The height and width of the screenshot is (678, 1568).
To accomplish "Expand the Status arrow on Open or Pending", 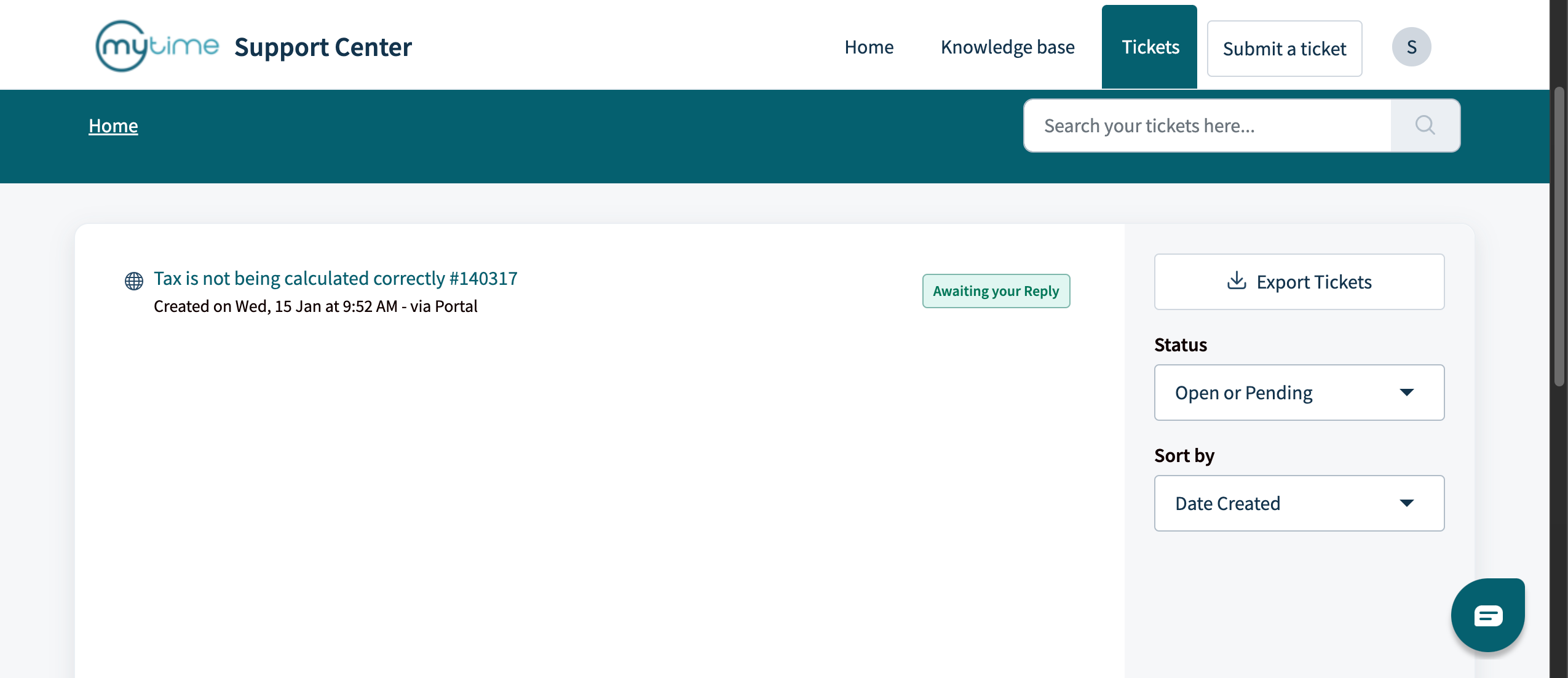I will click(x=1406, y=393).
